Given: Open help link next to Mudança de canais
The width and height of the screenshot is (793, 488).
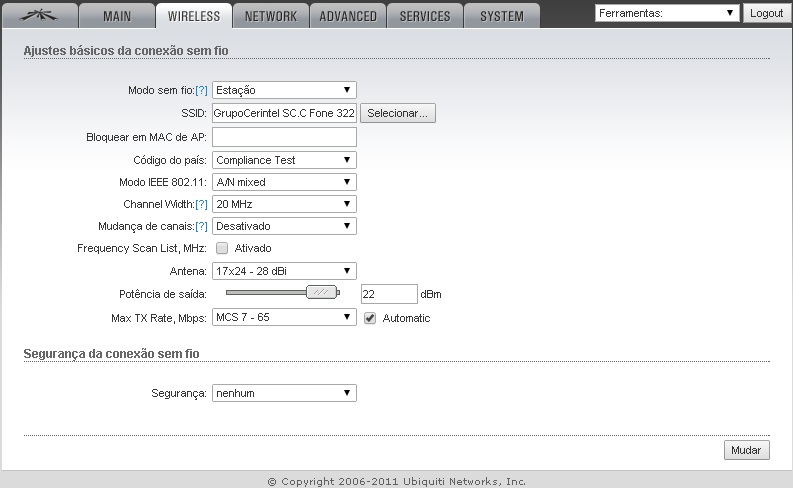Looking at the screenshot, I should coord(201,227).
